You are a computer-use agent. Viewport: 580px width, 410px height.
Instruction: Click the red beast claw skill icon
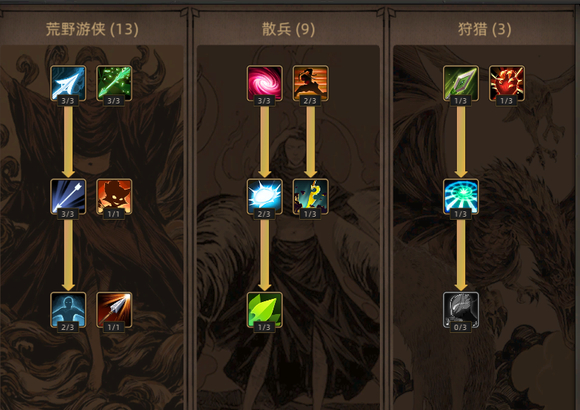[507, 83]
